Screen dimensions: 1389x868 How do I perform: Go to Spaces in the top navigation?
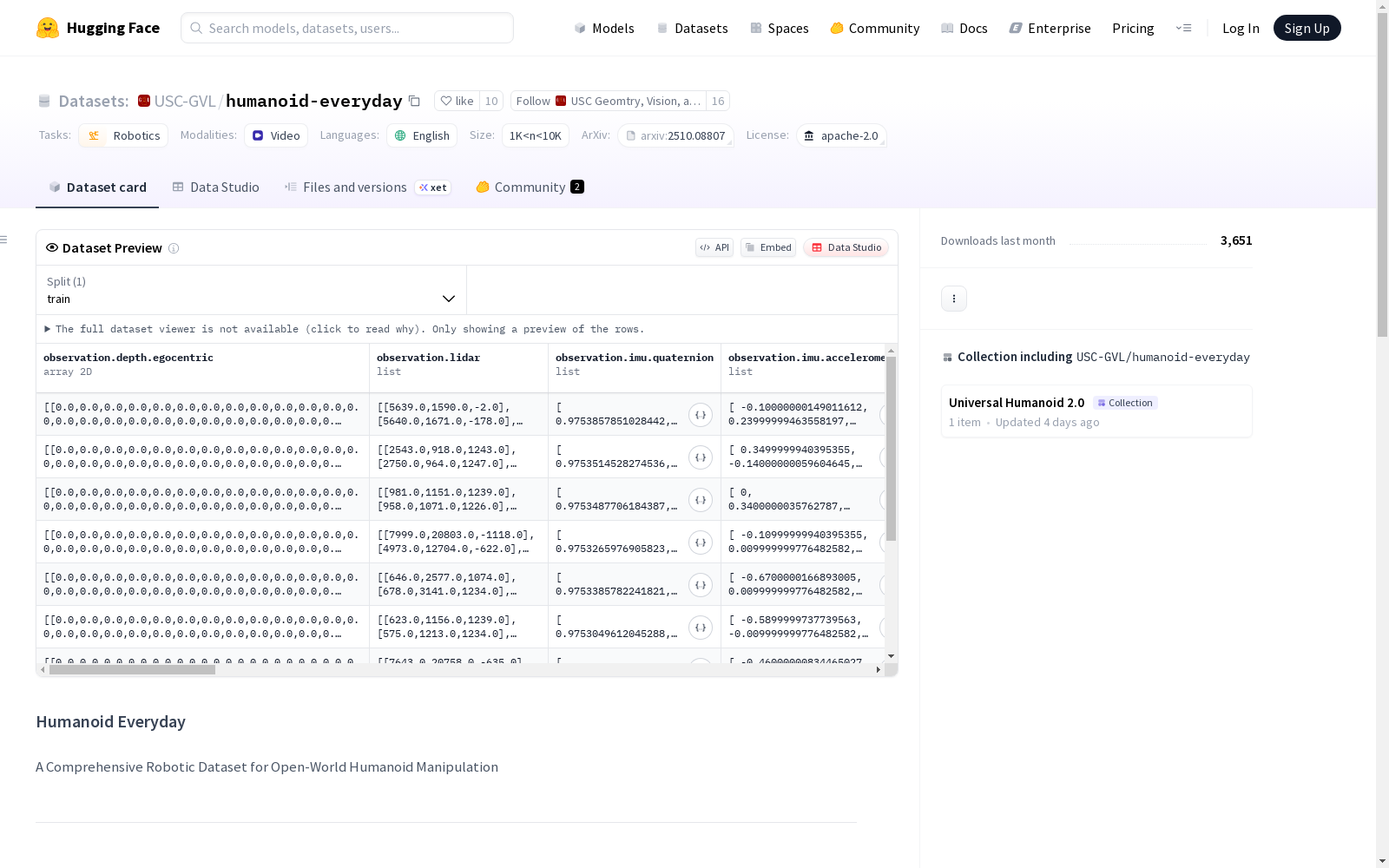point(779,28)
